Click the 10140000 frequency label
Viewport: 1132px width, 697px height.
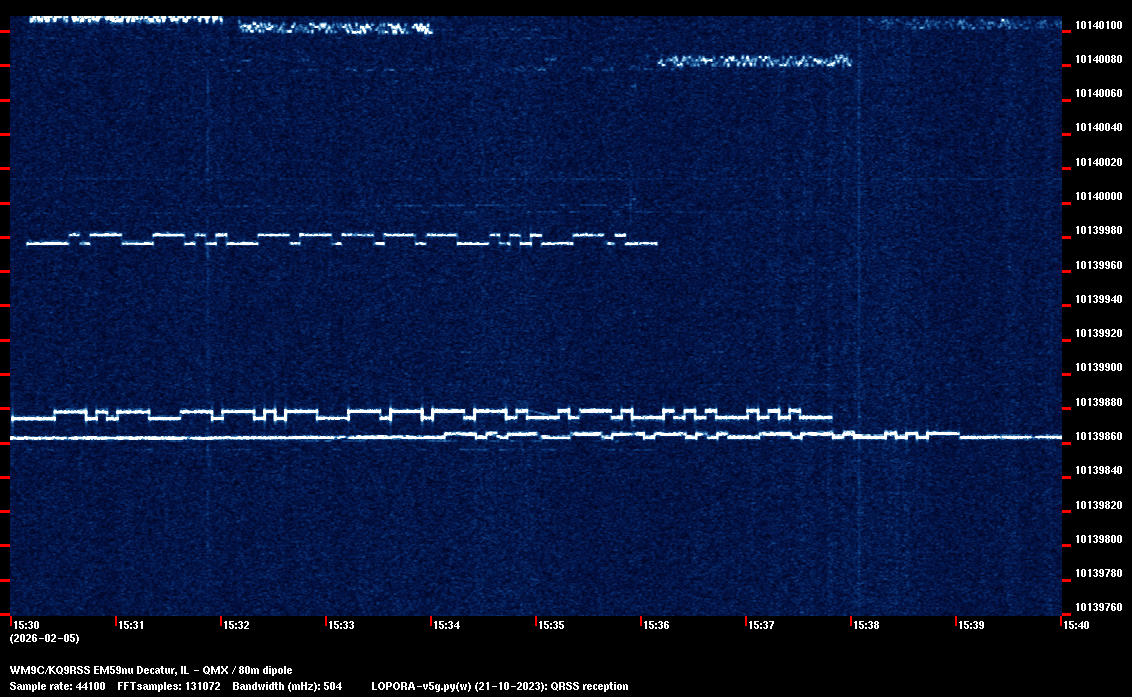[x=1098, y=197]
